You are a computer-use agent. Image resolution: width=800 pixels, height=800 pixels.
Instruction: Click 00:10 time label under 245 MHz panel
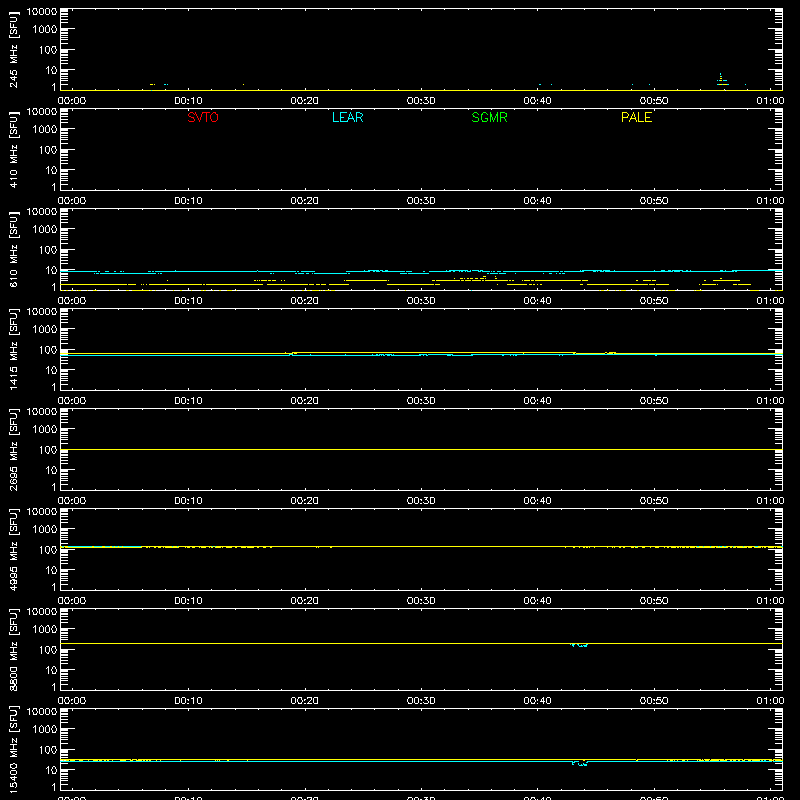pyautogui.click(x=188, y=101)
